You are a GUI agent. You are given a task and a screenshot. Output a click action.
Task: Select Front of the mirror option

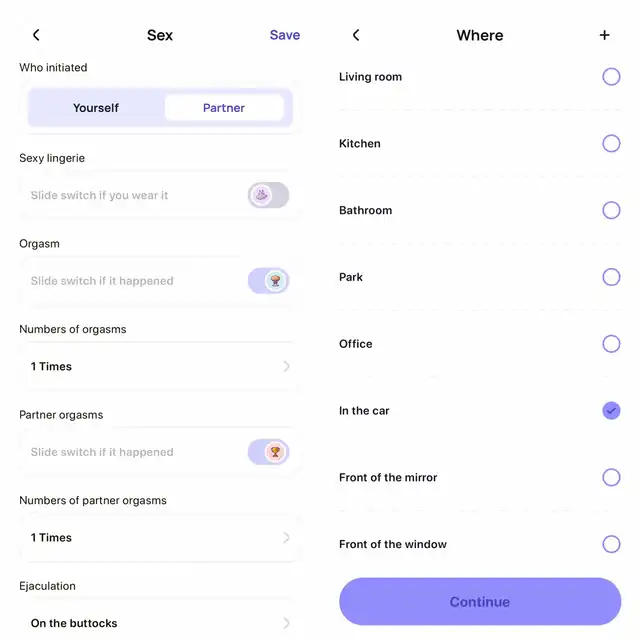611,477
